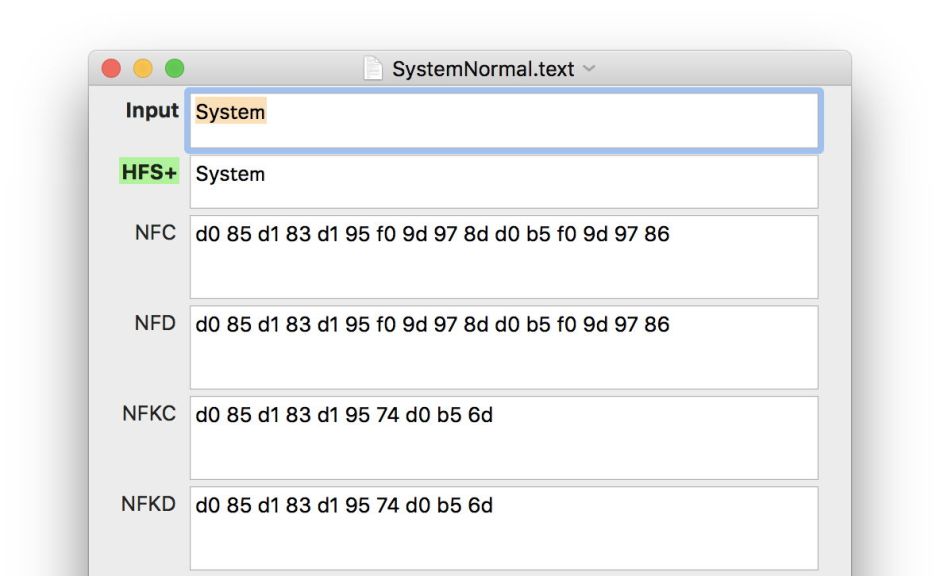Screen dimensions: 940x576
Task: Select the green highlighted HFS+ label
Action: coord(149,172)
